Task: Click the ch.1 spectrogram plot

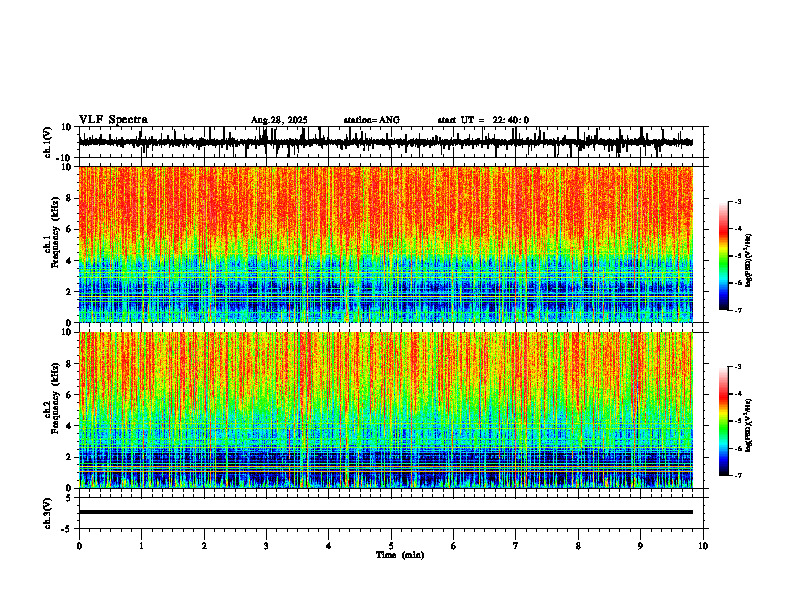Action: pyautogui.click(x=385, y=244)
